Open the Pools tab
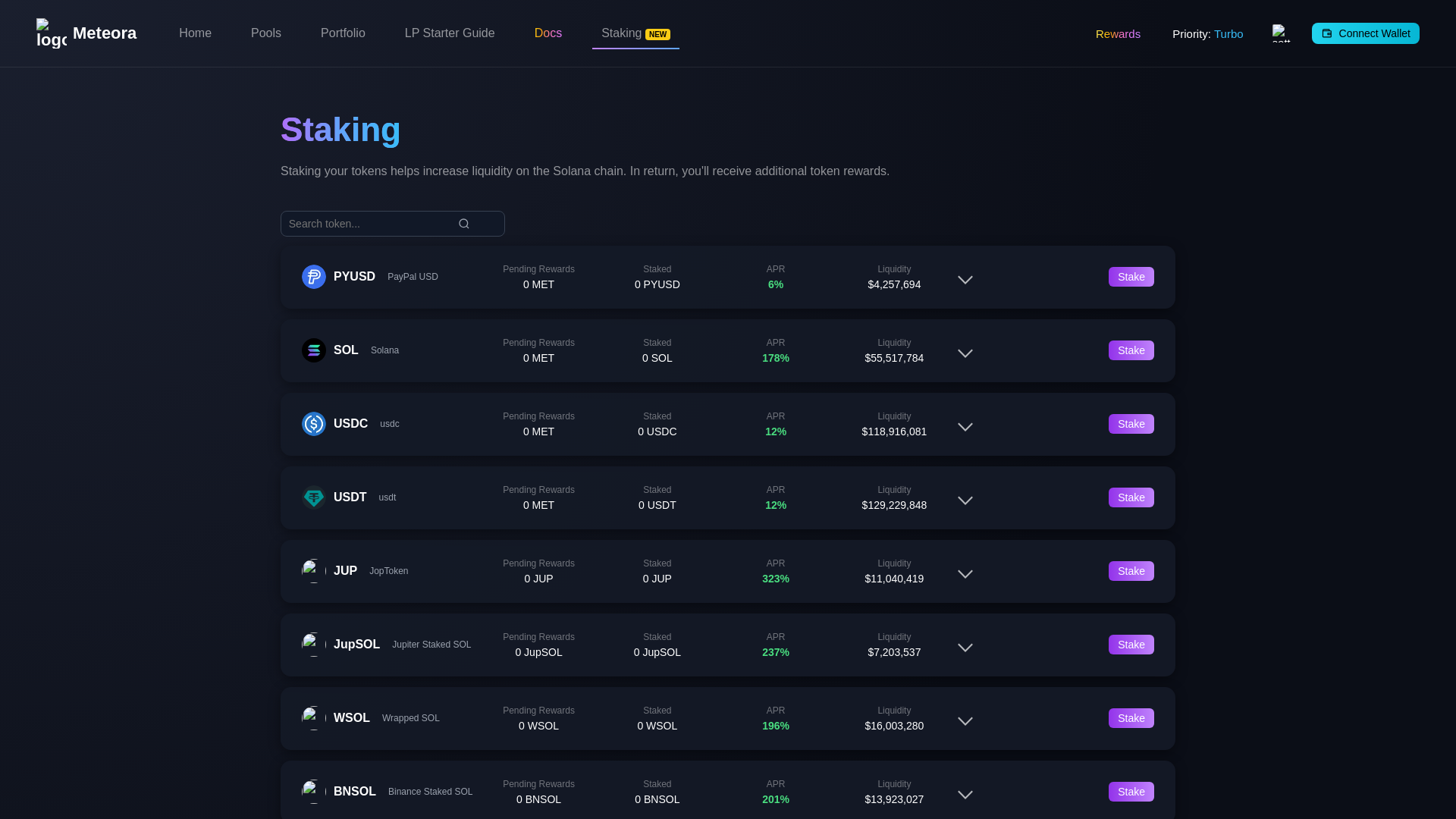This screenshot has width=1456, height=819. [x=266, y=33]
